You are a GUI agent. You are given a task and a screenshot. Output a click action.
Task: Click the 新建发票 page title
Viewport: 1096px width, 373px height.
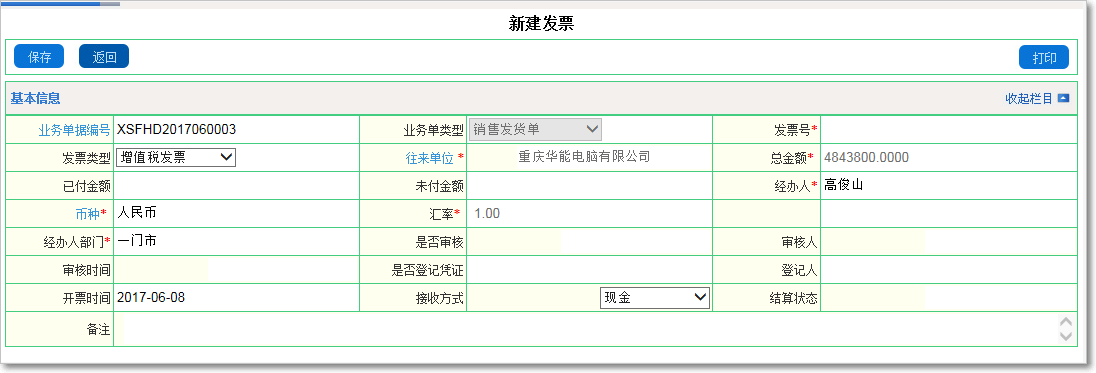(542, 24)
